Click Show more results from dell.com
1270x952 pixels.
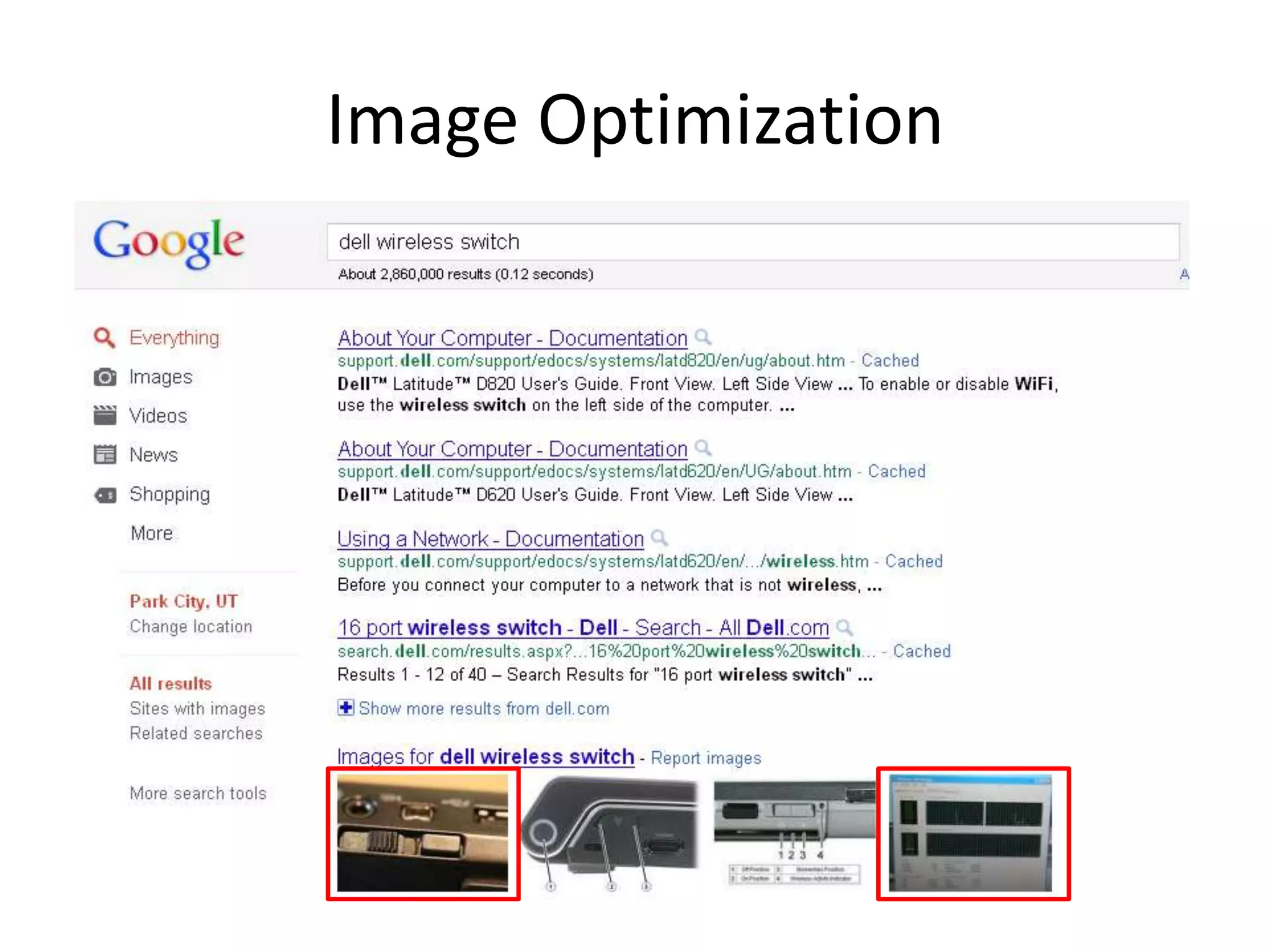point(484,708)
